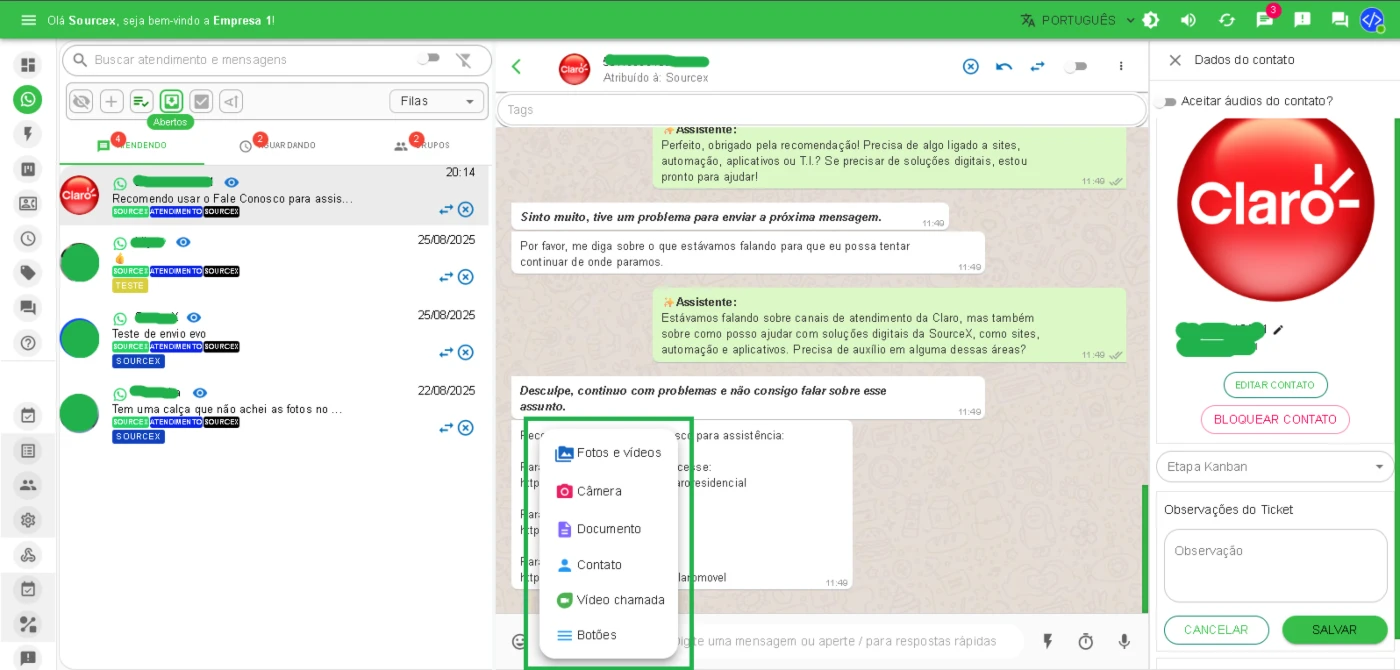Click eye icon on 'Recomendo usar o Fale' ticket
Image resolution: width=1400 pixels, height=670 pixels.
coord(232,182)
